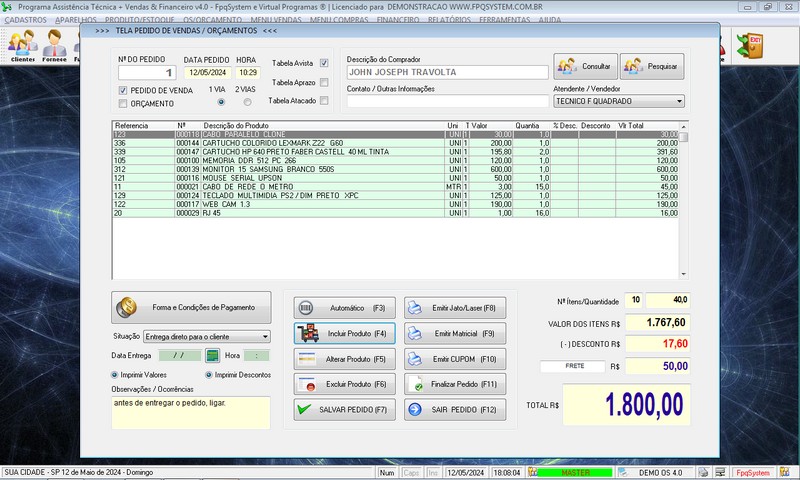Click Pesquisar buyer button
Image resolution: width=800 pixels, height=480 pixels.
[x=652, y=66]
